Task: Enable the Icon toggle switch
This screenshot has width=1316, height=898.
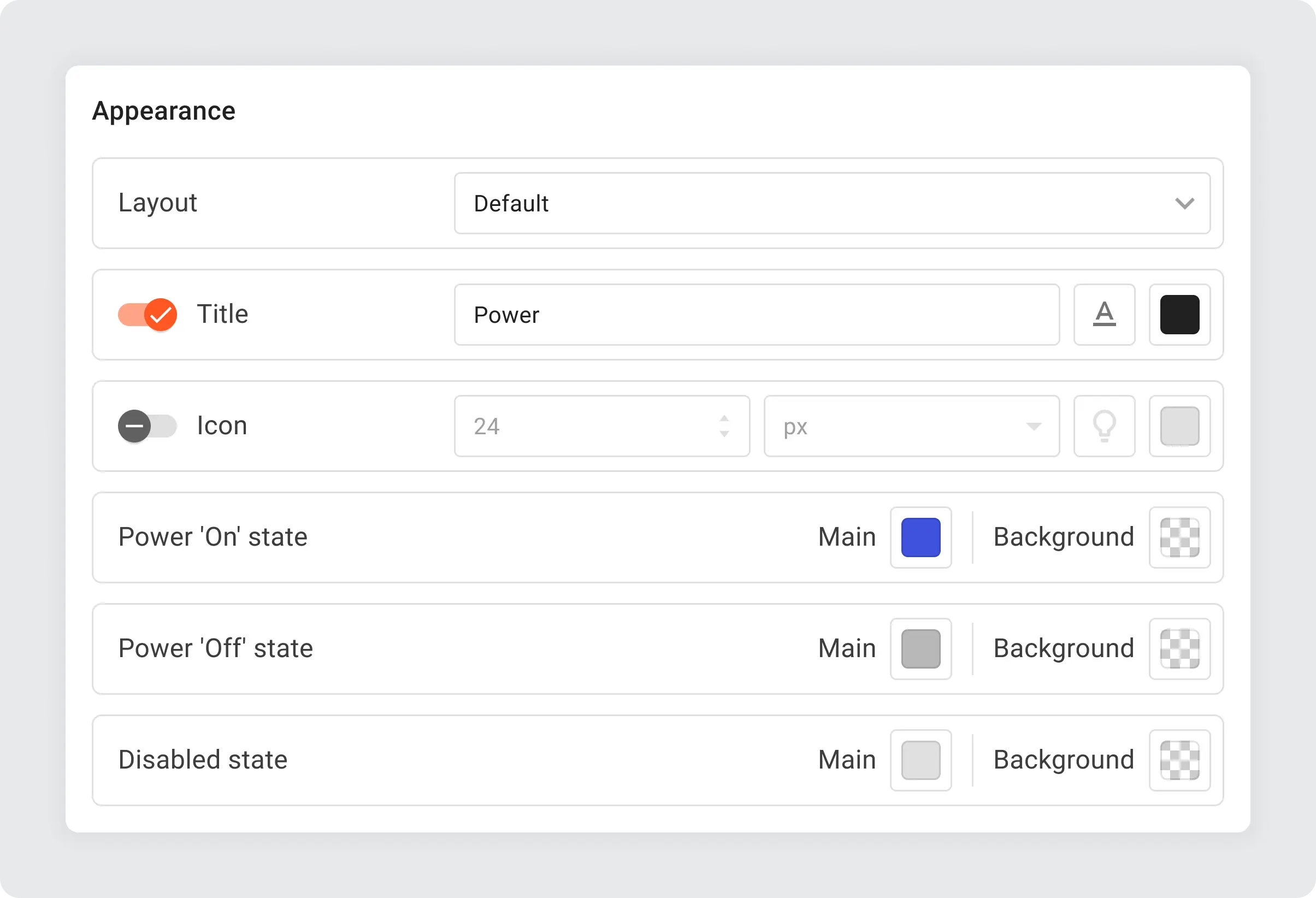Action: pyautogui.click(x=147, y=426)
